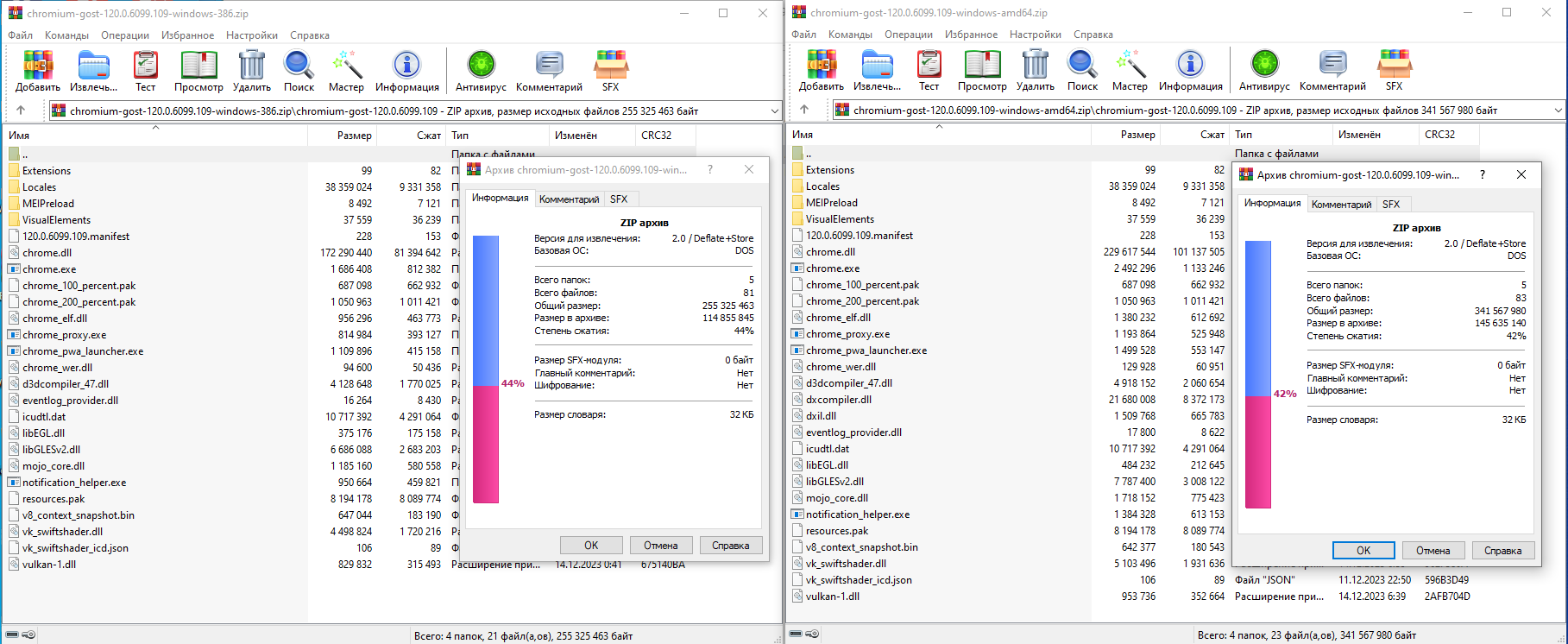
Task: Open Поиск in the left 386 window toolbar
Action: pos(299,71)
